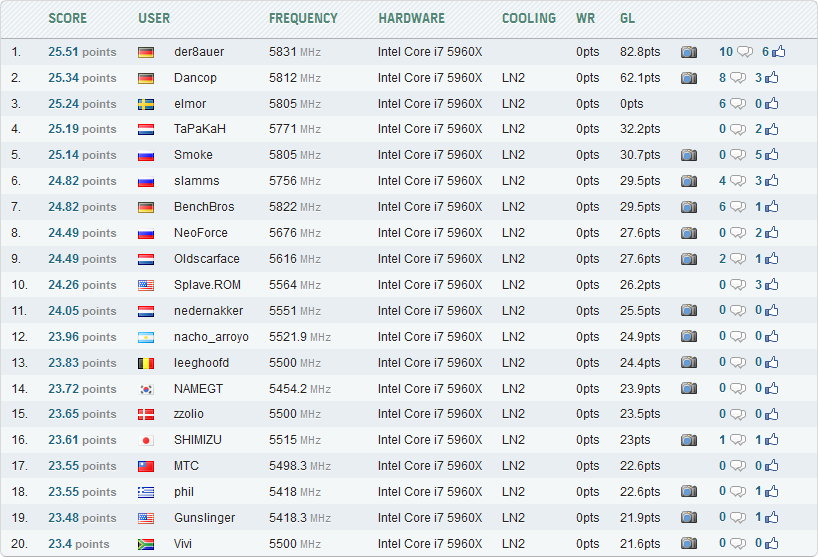Click Intel Core i7 5960X in leeghoofd's row
This screenshot has width=818, height=557.
[x=430, y=362]
